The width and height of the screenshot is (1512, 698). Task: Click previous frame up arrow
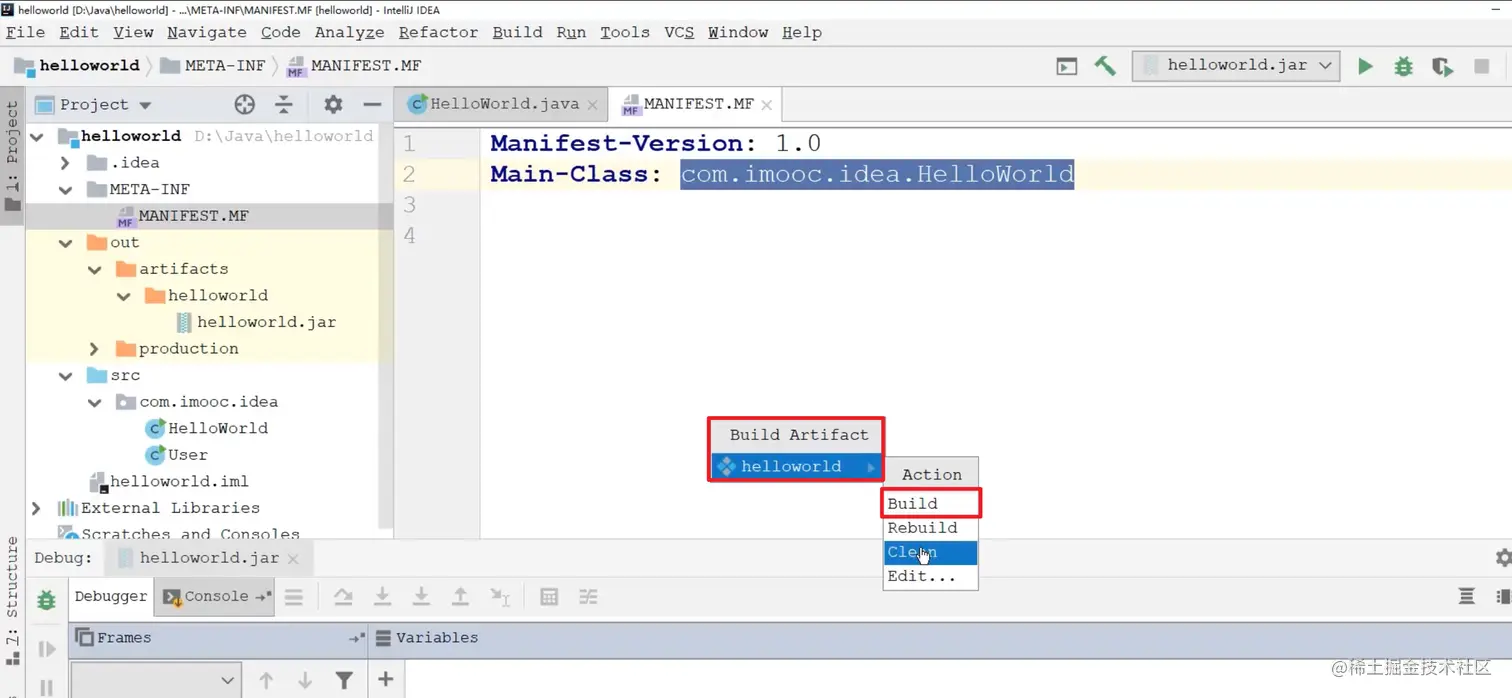[266, 680]
